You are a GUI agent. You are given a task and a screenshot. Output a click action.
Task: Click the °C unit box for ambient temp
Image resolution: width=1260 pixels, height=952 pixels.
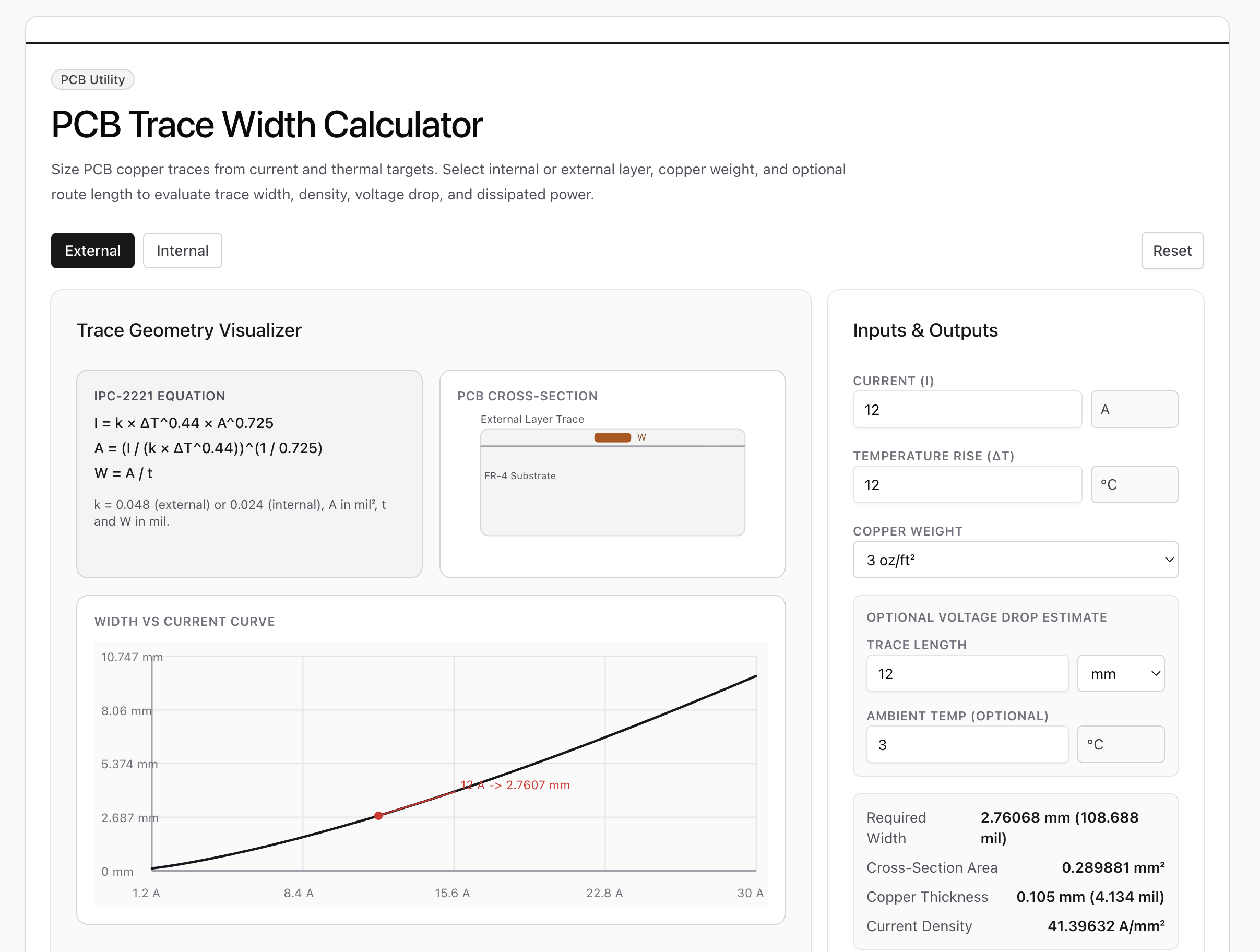[1120, 745]
